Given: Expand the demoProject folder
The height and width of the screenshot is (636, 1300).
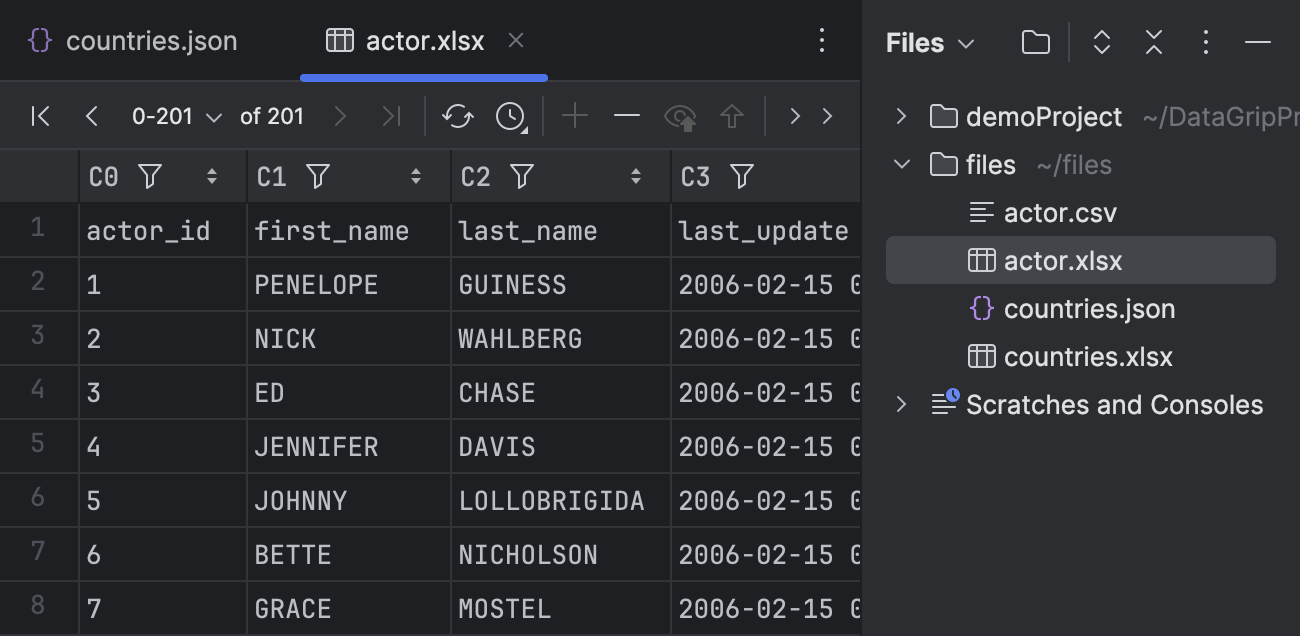Looking at the screenshot, I should (901, 117).
